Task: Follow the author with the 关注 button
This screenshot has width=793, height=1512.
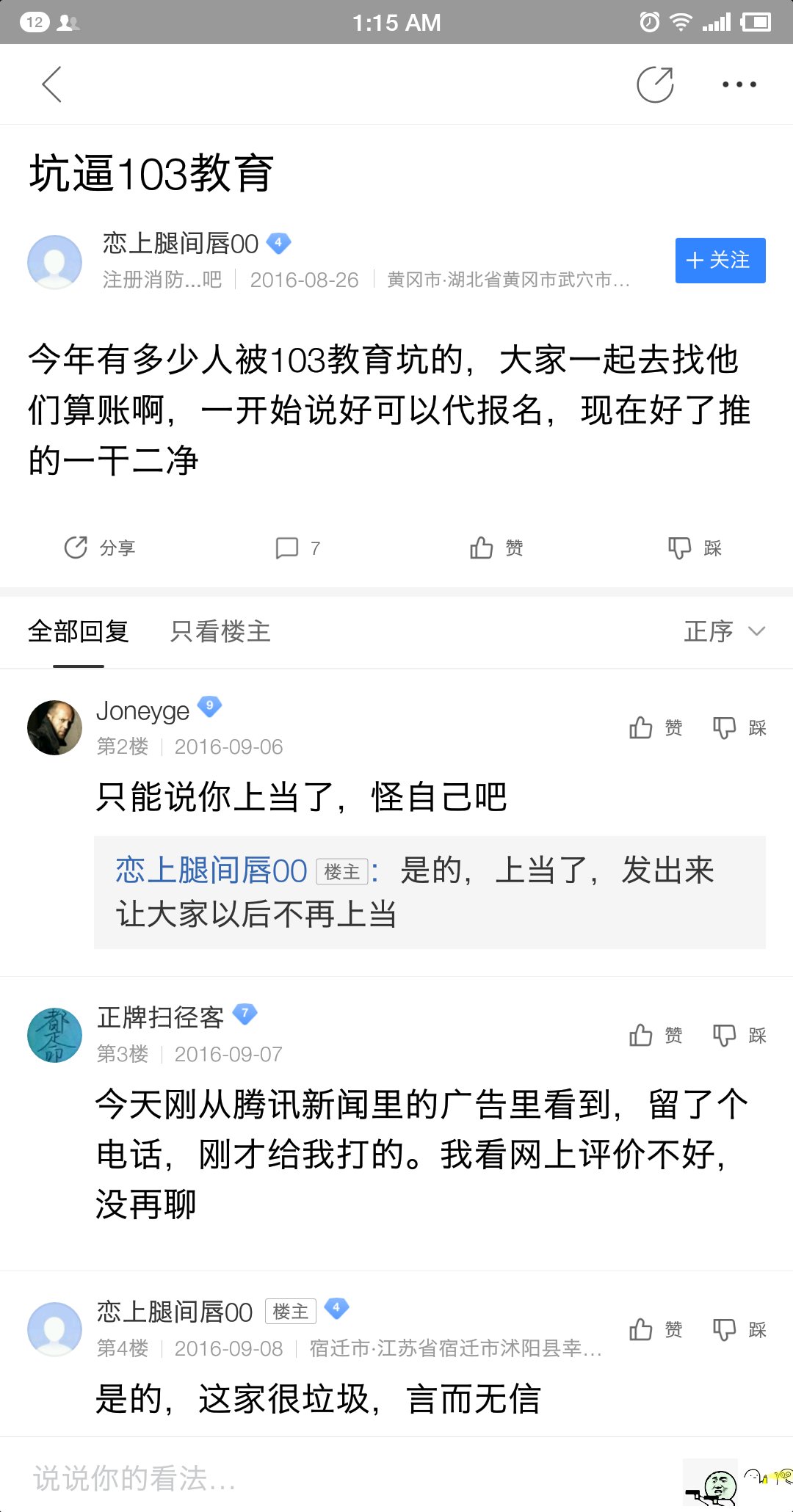Action: pos(720,260)
